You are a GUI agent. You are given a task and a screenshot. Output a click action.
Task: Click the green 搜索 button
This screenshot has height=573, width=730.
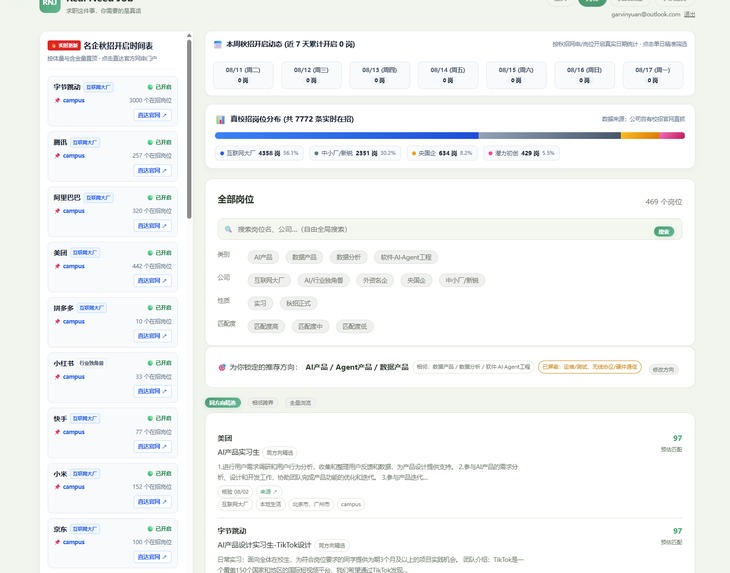[x=664, y=232]
